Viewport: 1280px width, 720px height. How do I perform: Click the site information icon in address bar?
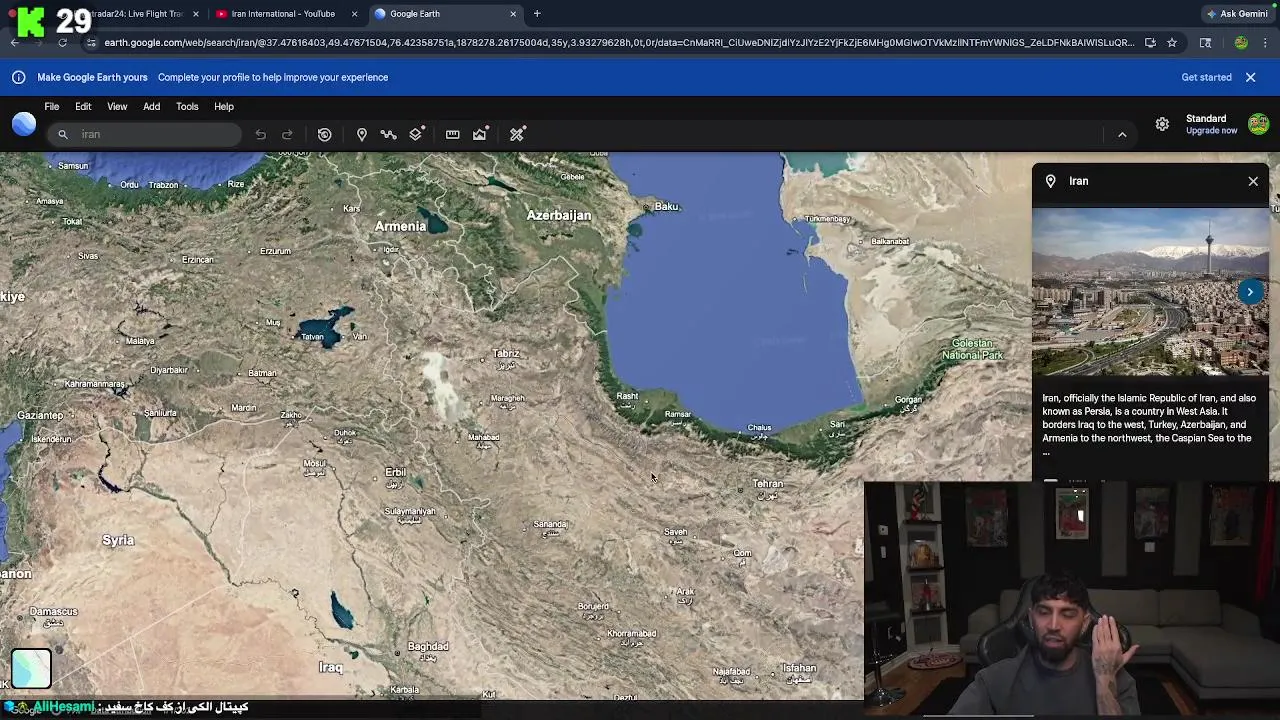click(x=92, y=43)
